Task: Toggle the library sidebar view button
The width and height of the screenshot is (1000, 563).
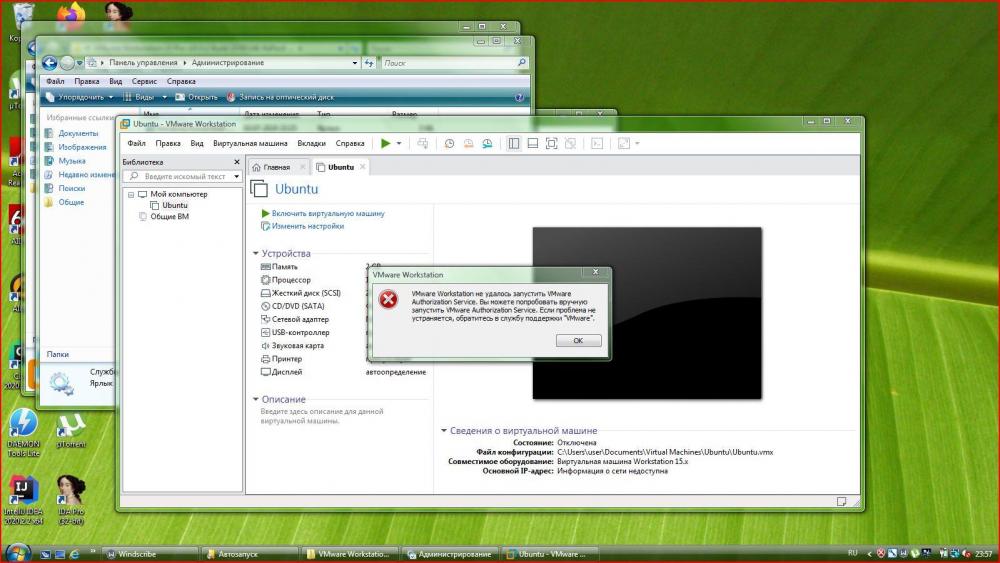Action: (513, 144)
